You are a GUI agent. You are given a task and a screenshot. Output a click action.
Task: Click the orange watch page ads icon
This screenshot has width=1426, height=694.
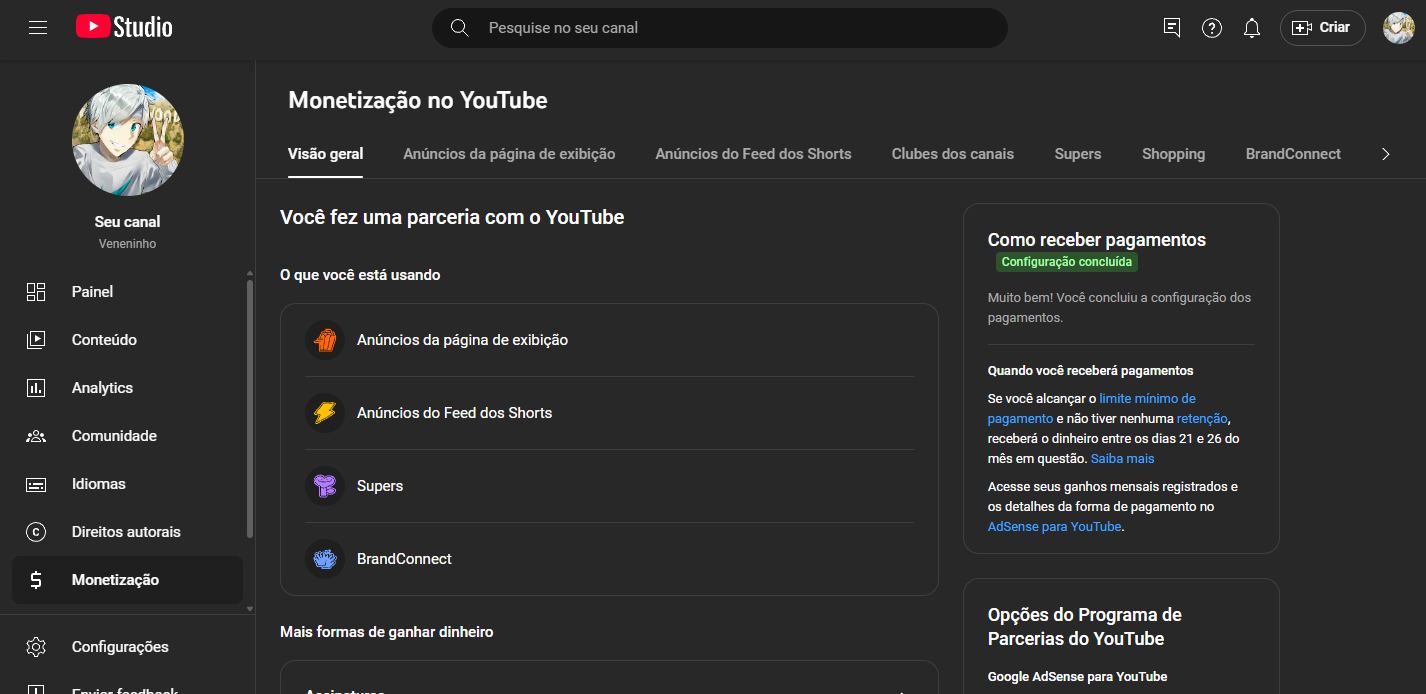tap(325, 340)
